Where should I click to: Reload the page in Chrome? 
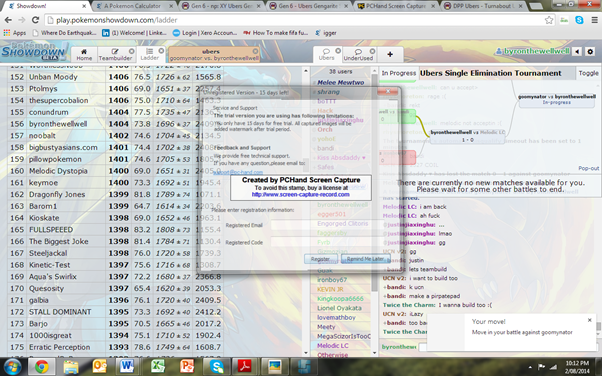35,20
